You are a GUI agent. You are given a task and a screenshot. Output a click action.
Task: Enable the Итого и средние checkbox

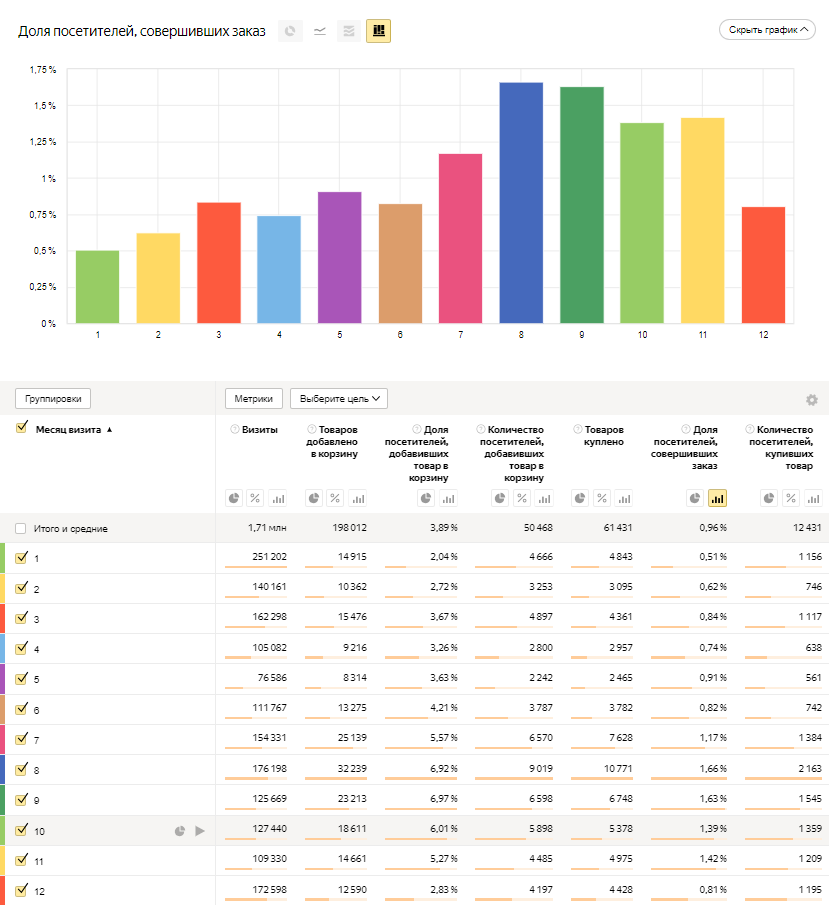(21, 528)
